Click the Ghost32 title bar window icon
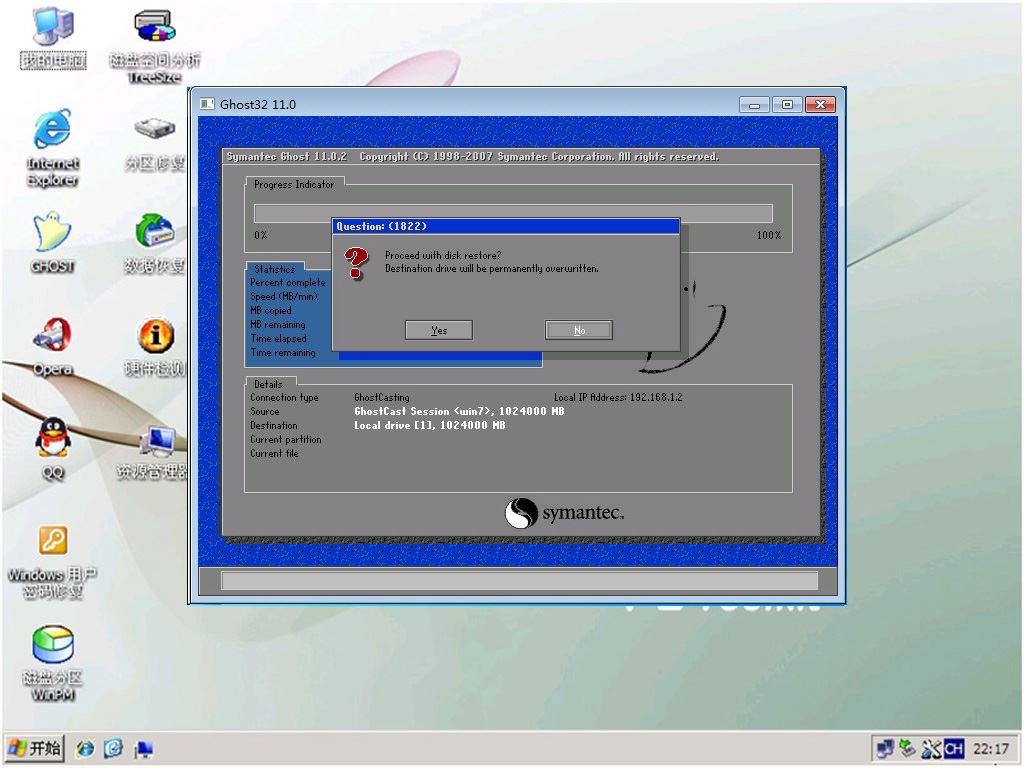Screen dimensions: 1024x768 [x=208, y=104]
